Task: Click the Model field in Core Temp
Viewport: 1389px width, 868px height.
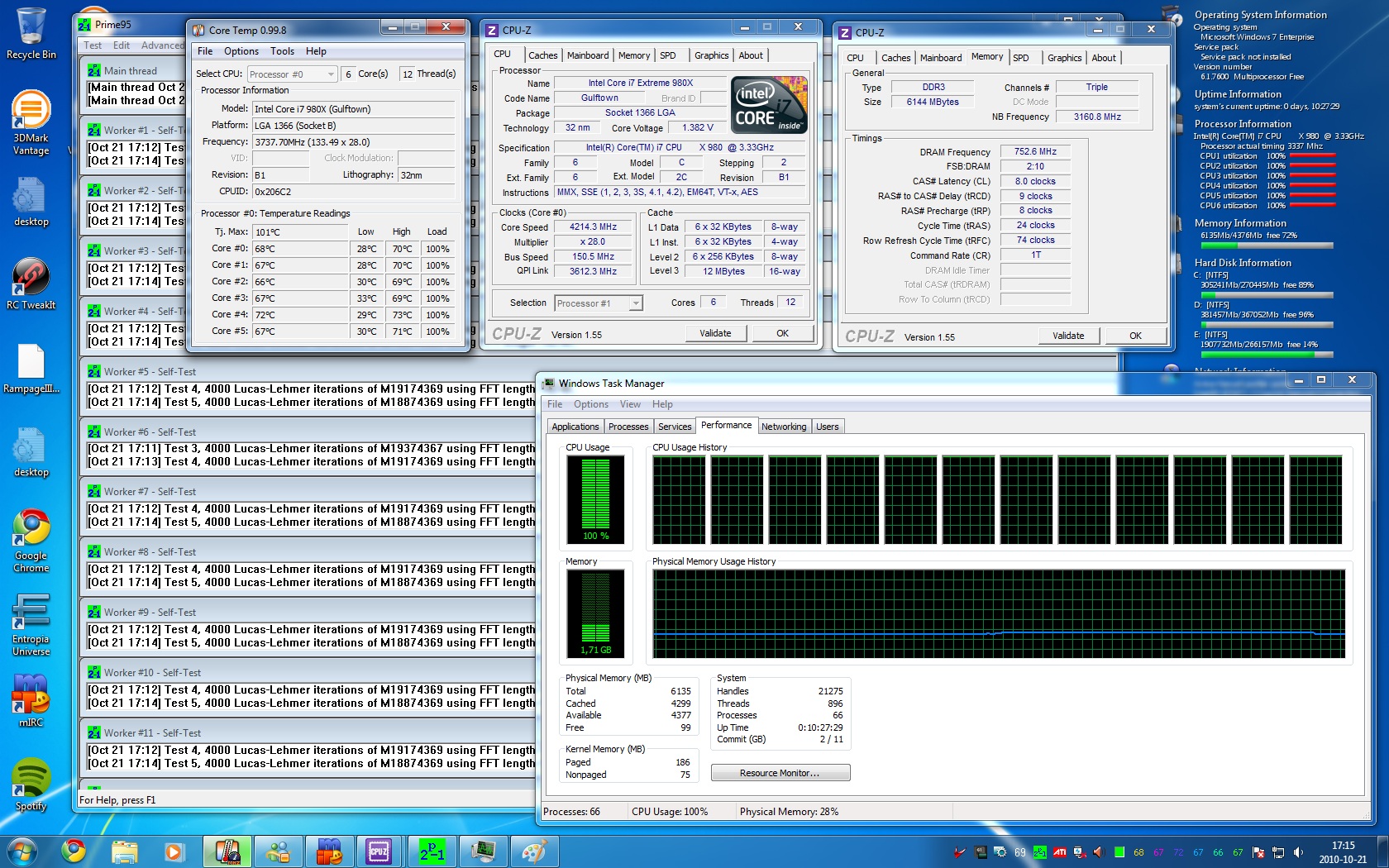Action: click(x=354, y=109)
